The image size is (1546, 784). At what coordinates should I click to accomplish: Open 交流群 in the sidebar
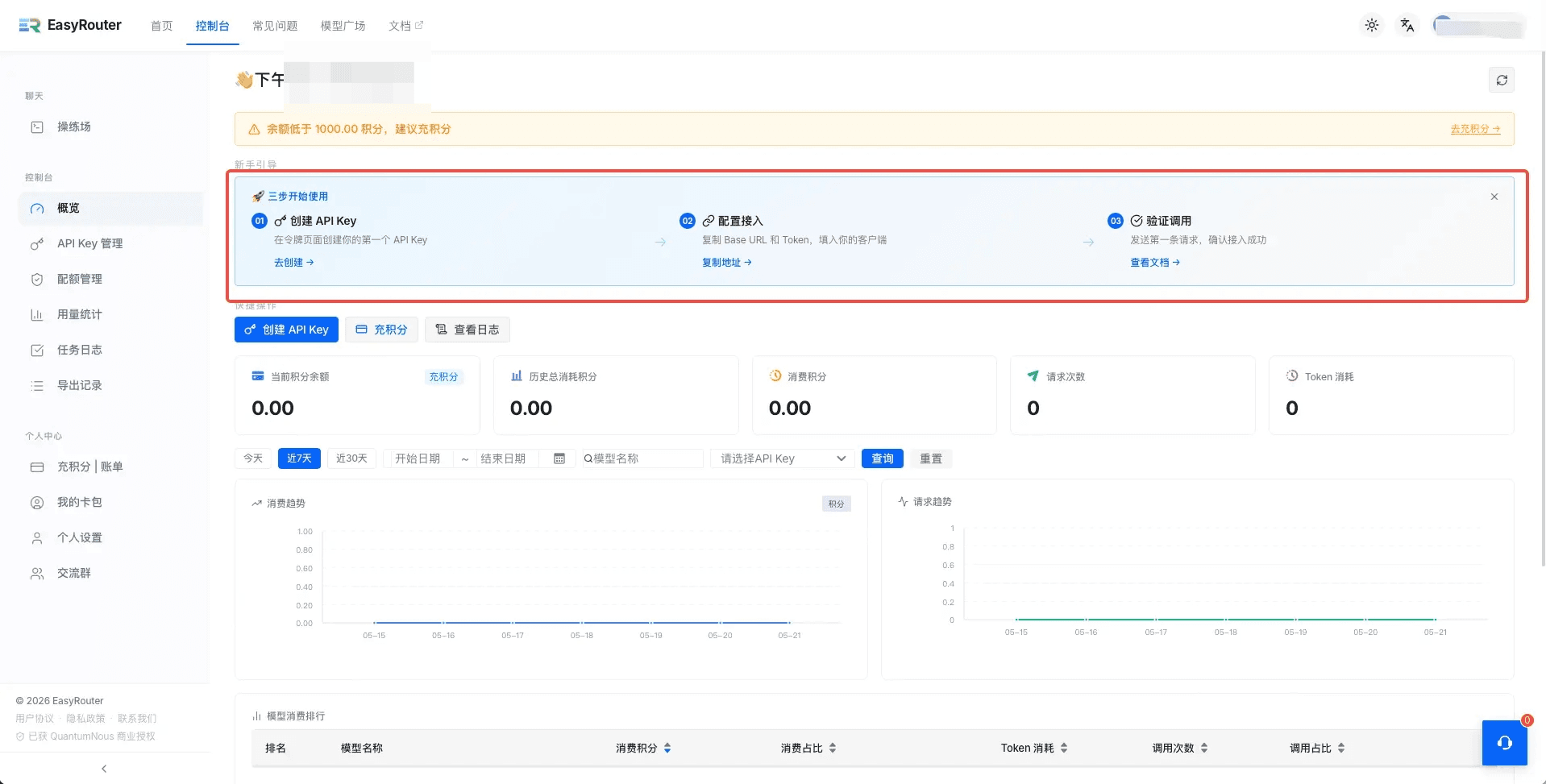tap(110, 574)
